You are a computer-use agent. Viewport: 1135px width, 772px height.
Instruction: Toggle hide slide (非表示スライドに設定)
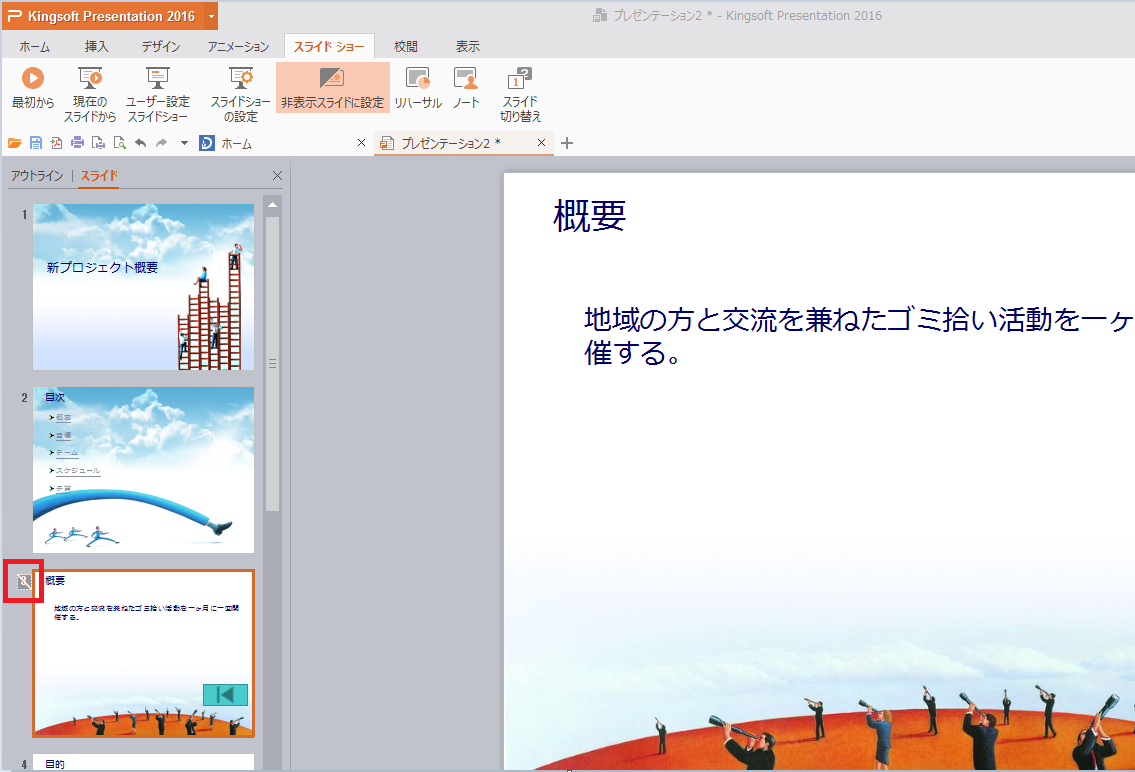click(x=332, y=87)
